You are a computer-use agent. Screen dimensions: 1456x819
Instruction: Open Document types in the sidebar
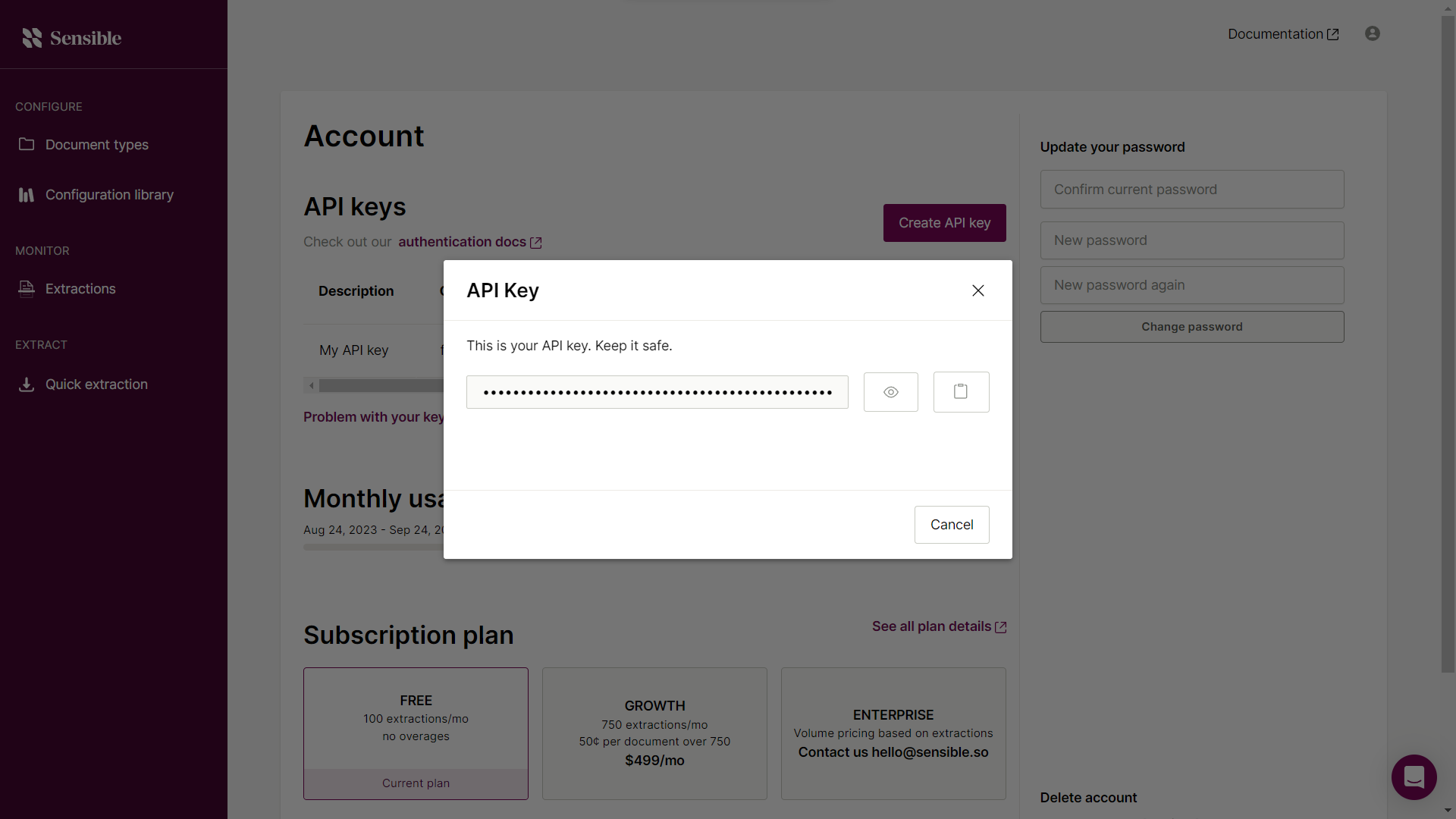coord(96,145)
